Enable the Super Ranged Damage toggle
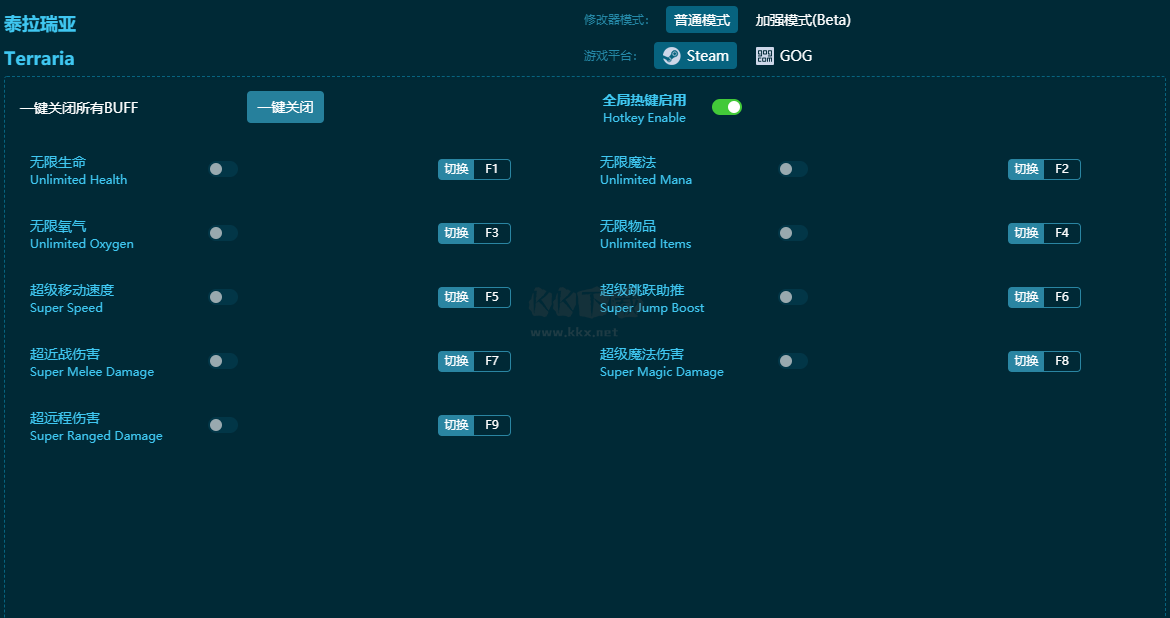 click(x=223, y=425)
